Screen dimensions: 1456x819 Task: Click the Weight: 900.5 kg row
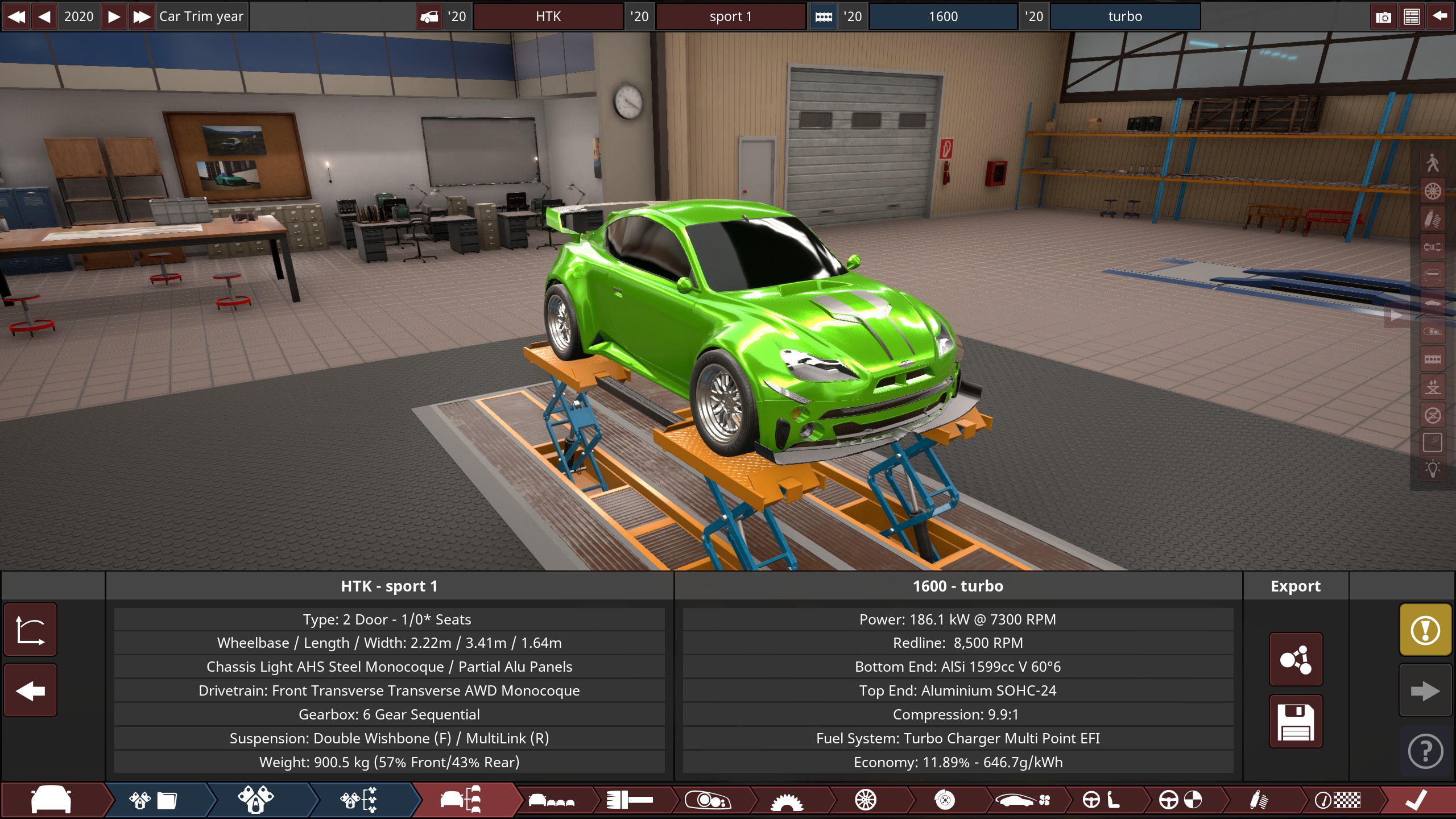click(390, 762)
